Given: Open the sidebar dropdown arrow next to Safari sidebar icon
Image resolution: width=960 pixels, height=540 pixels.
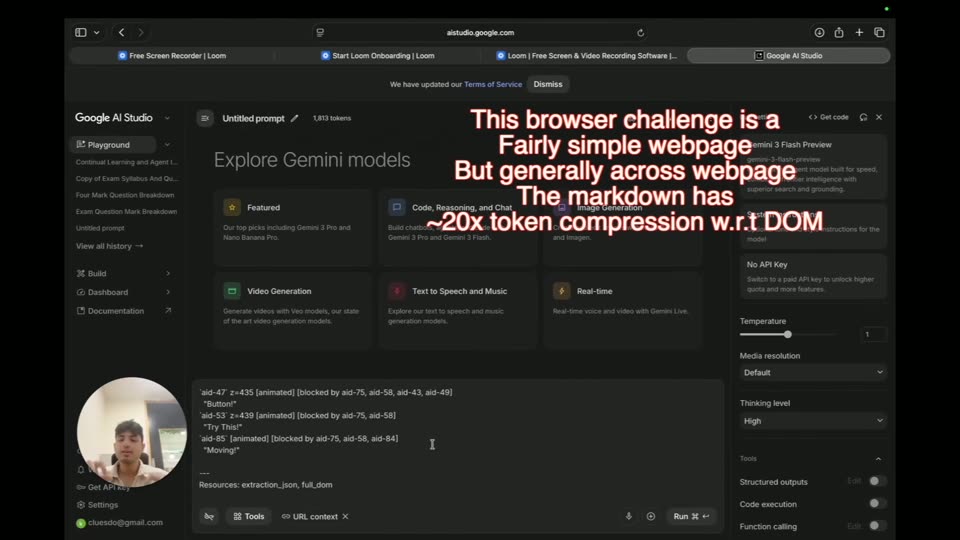Looking at the screenshot, I should pyautogui.click(x=97, y=32).
